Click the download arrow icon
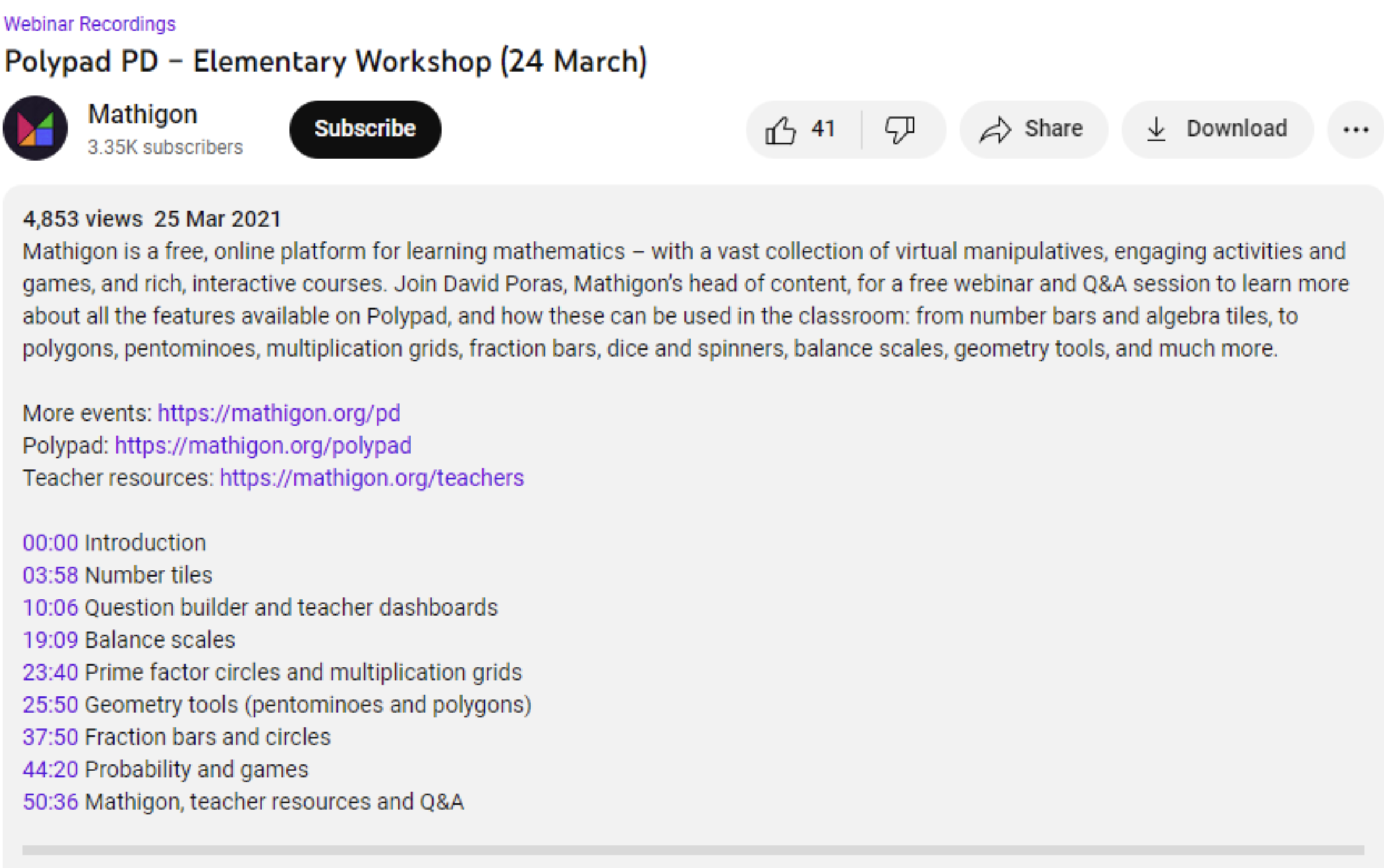This screenshot has height=868, width=1384. [x=1156, y=129]
